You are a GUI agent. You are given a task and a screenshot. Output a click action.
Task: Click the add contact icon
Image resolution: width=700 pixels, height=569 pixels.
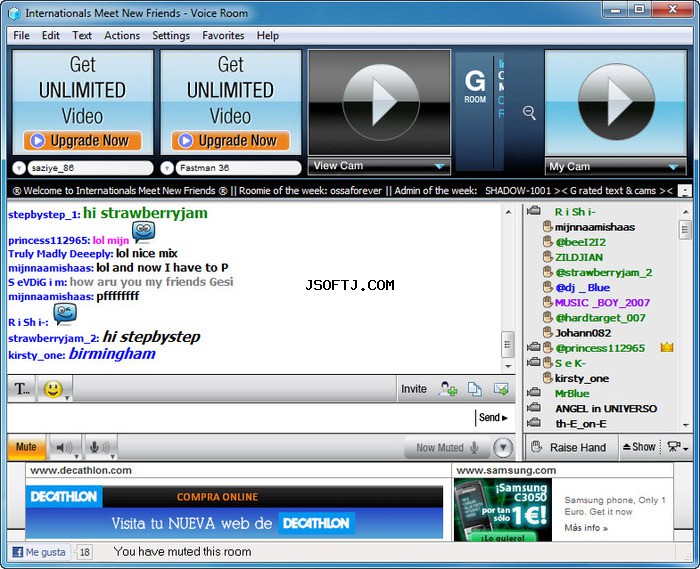click(448, 389)
